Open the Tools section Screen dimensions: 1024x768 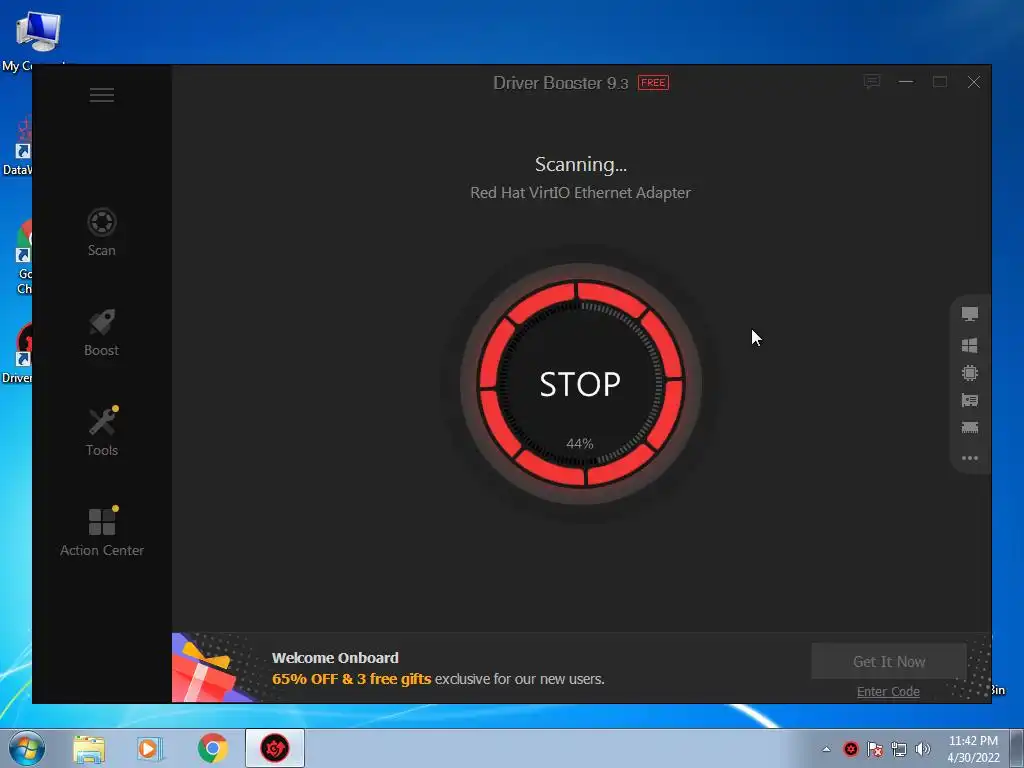click(102, 432)
